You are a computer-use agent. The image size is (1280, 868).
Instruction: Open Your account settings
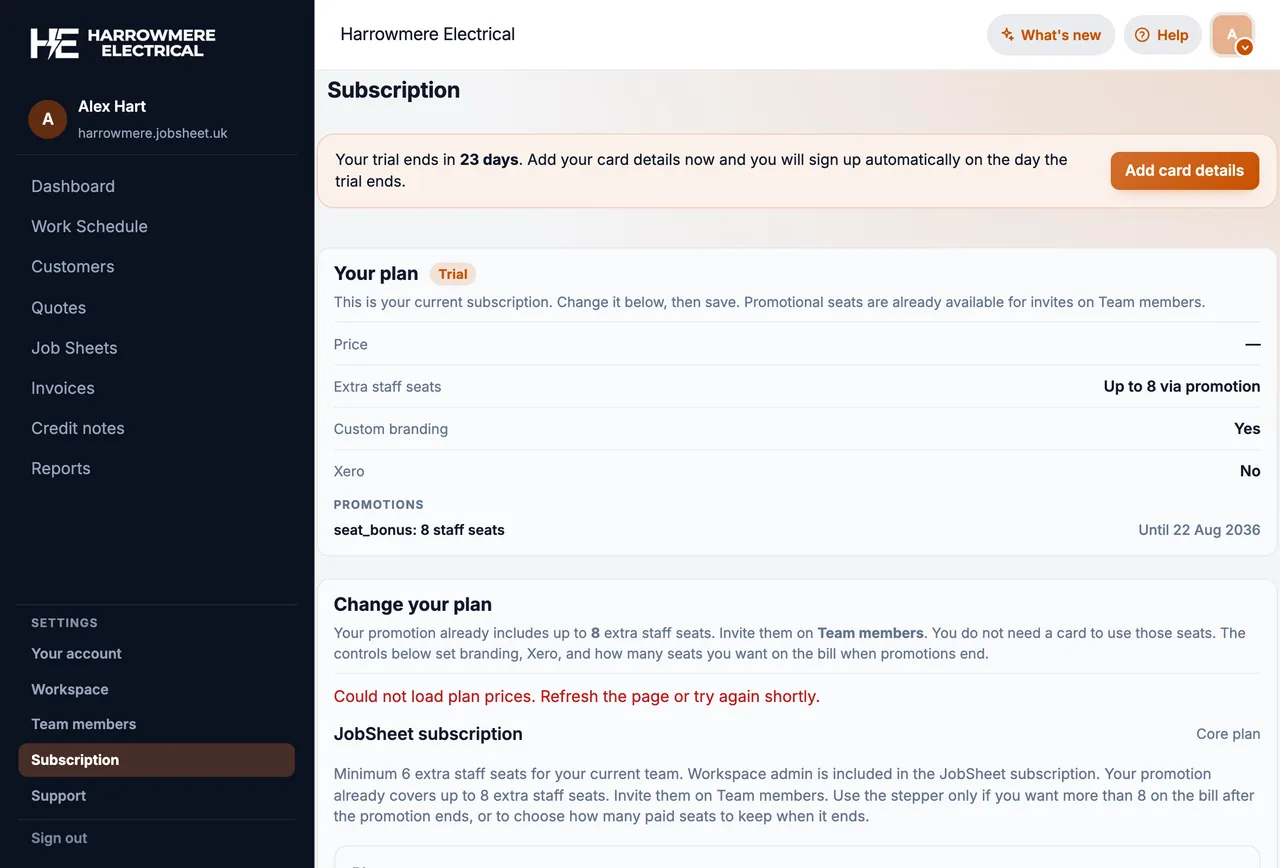[76, 653]
